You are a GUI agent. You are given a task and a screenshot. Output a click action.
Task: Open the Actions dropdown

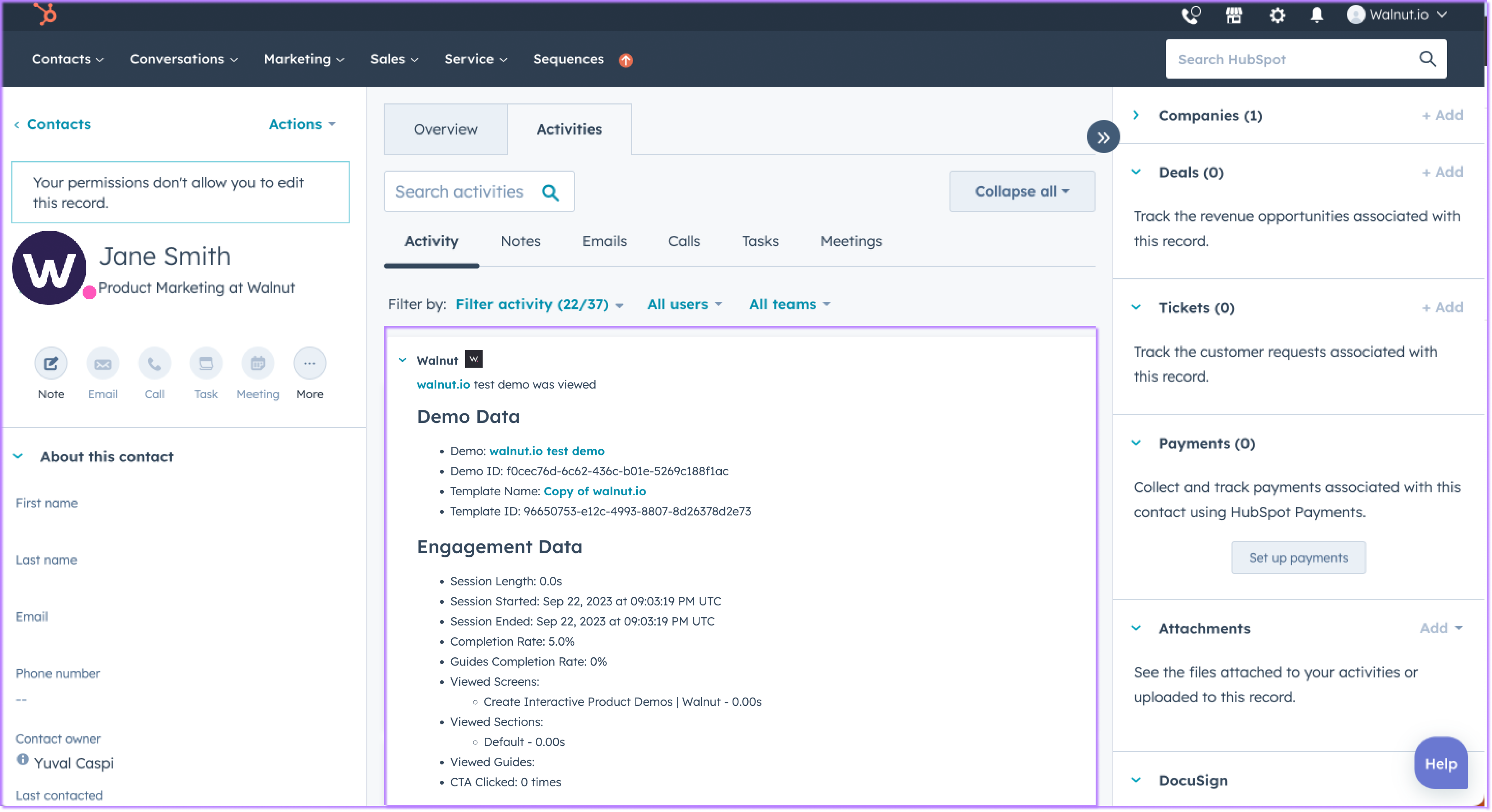coord(302,124)
